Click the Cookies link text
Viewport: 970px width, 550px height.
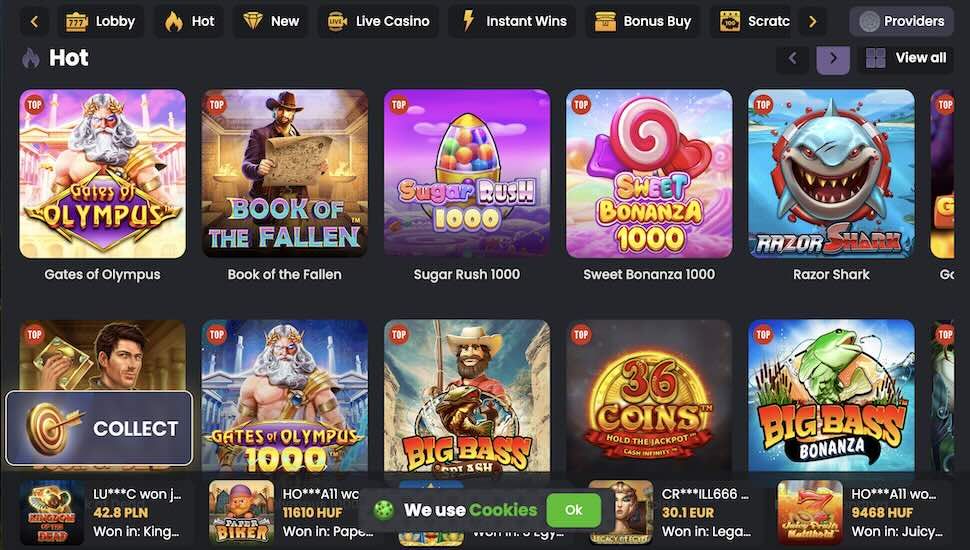(503, 510)
